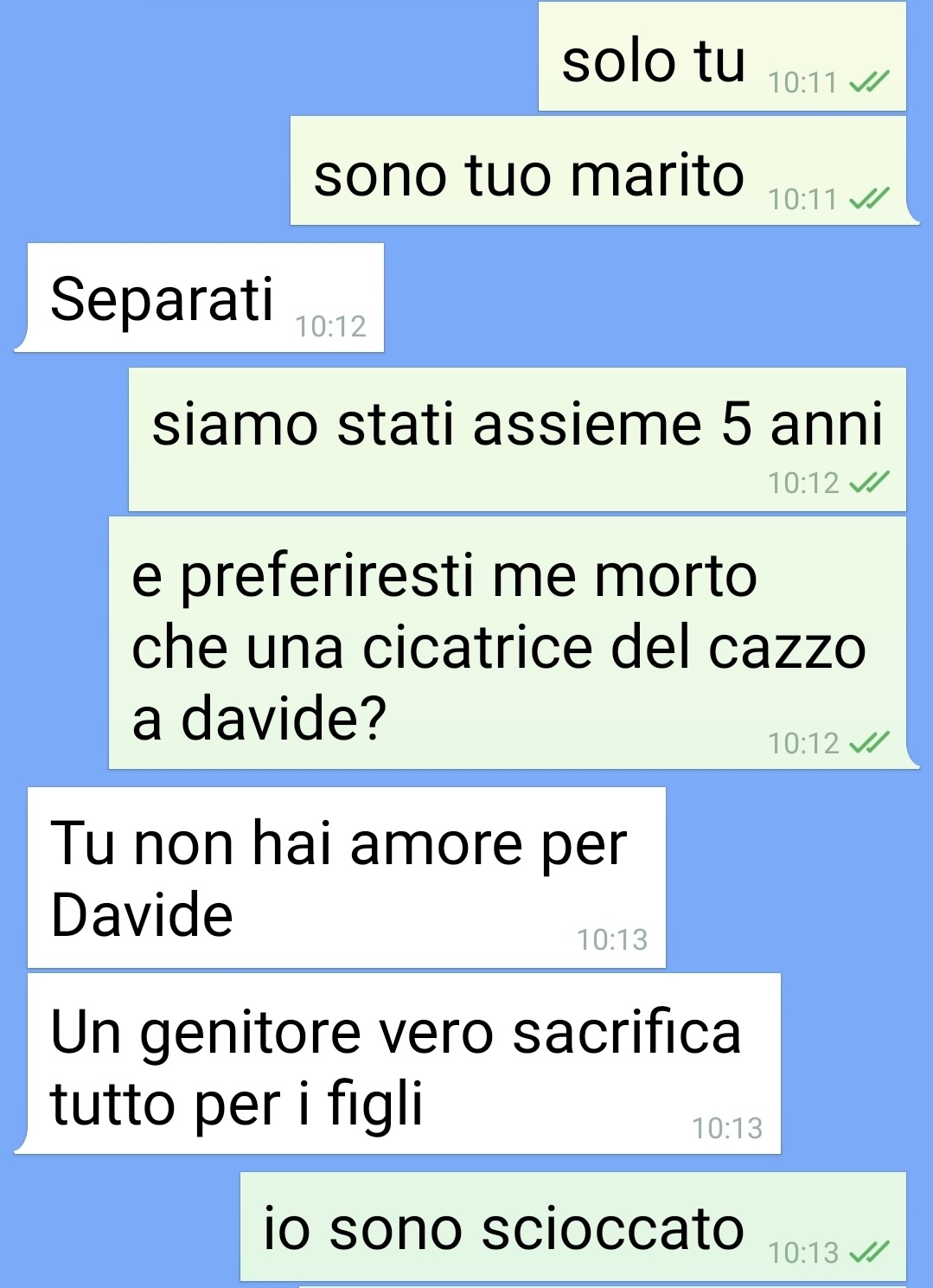This screenshot has height=1288, width=933.
Task: Click 10:13 timestamp on 'Tu non hai amore' message
Action: click(x=612, y=939)
